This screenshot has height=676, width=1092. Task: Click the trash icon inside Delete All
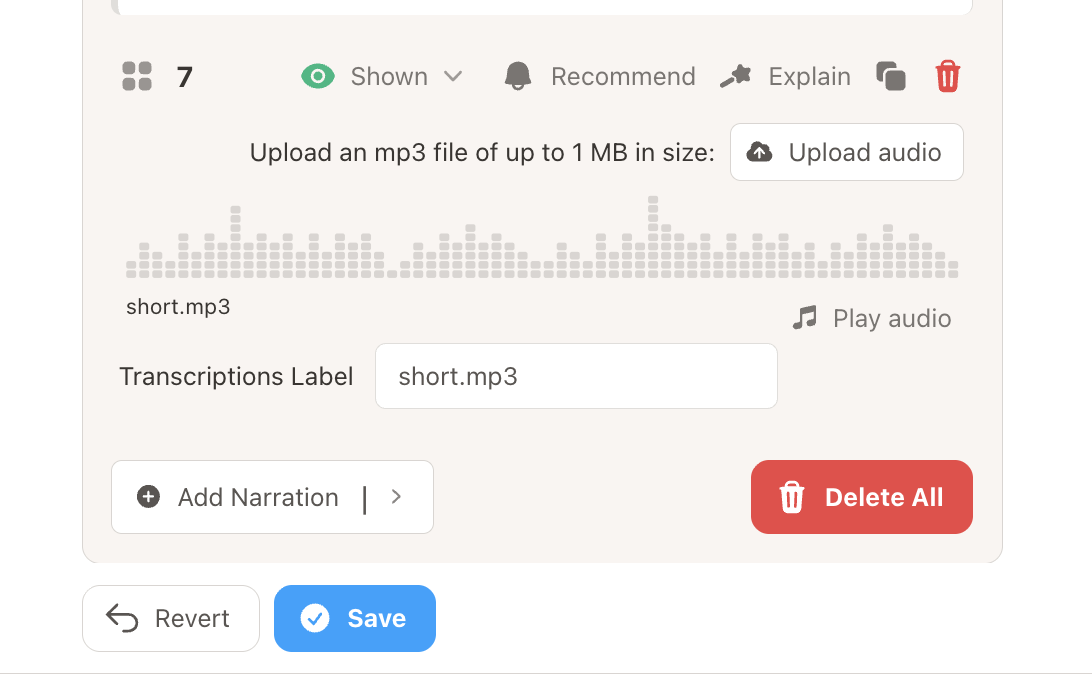click(791, 496)
